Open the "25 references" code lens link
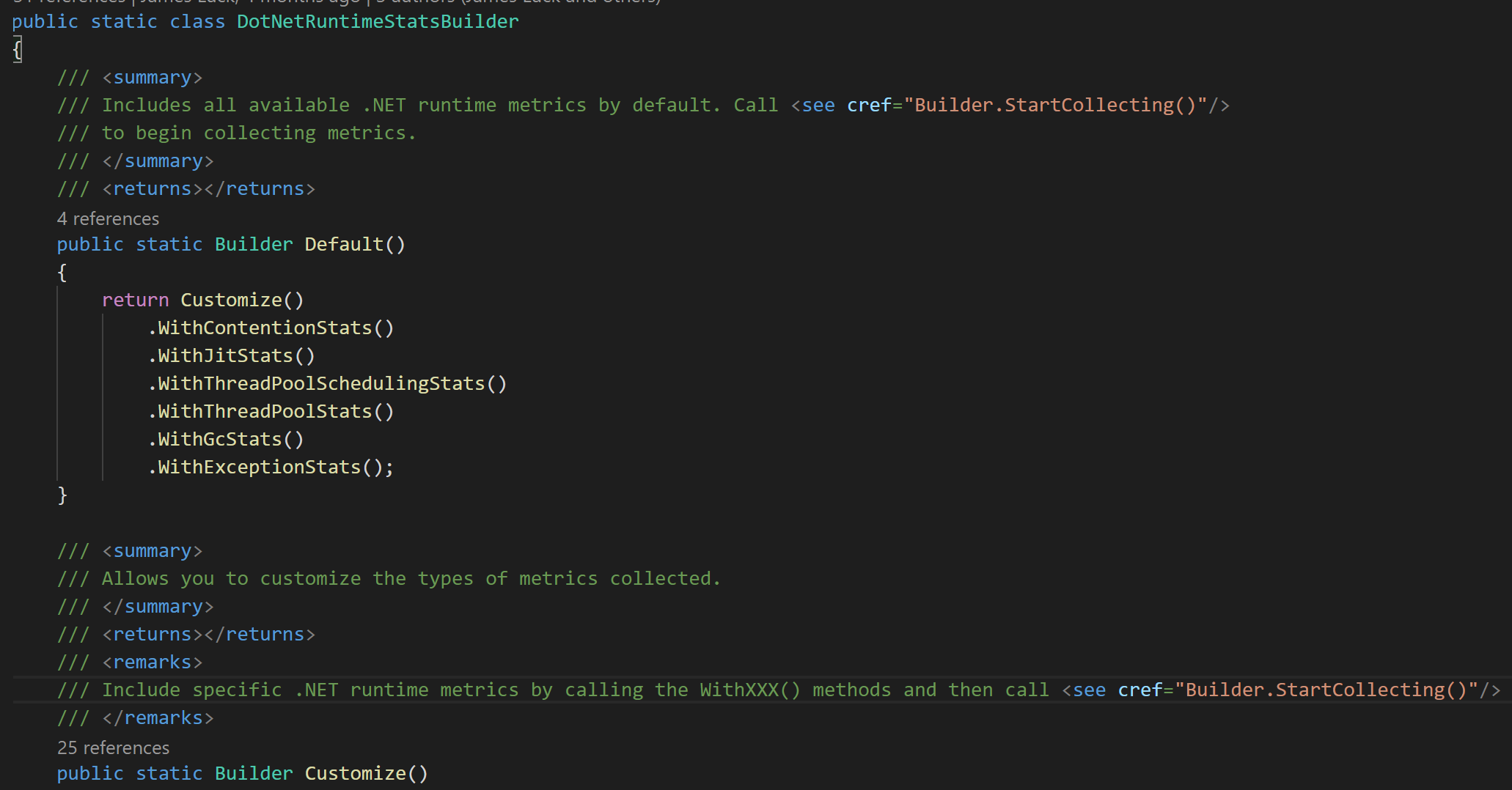The image size is (1512, 790). (x=113, y=747)
